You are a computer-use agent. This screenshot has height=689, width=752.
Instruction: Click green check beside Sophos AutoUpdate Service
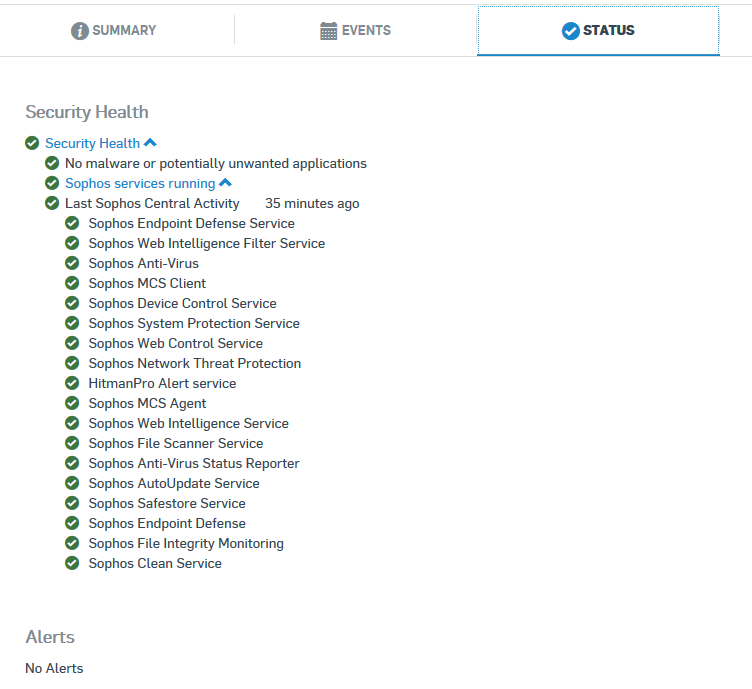tap(72, 483)
